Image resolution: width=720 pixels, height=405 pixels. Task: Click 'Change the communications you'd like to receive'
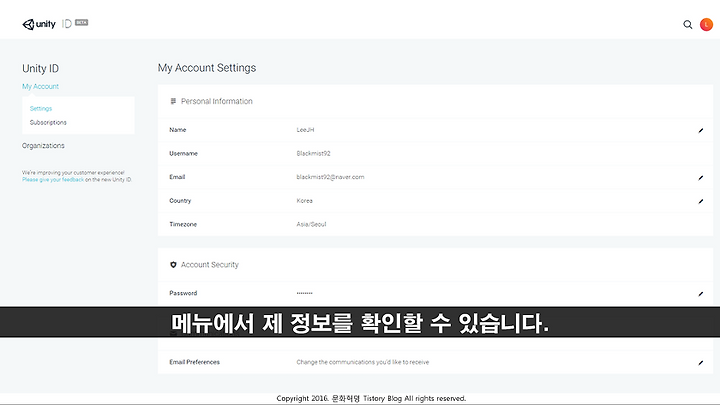363,362
